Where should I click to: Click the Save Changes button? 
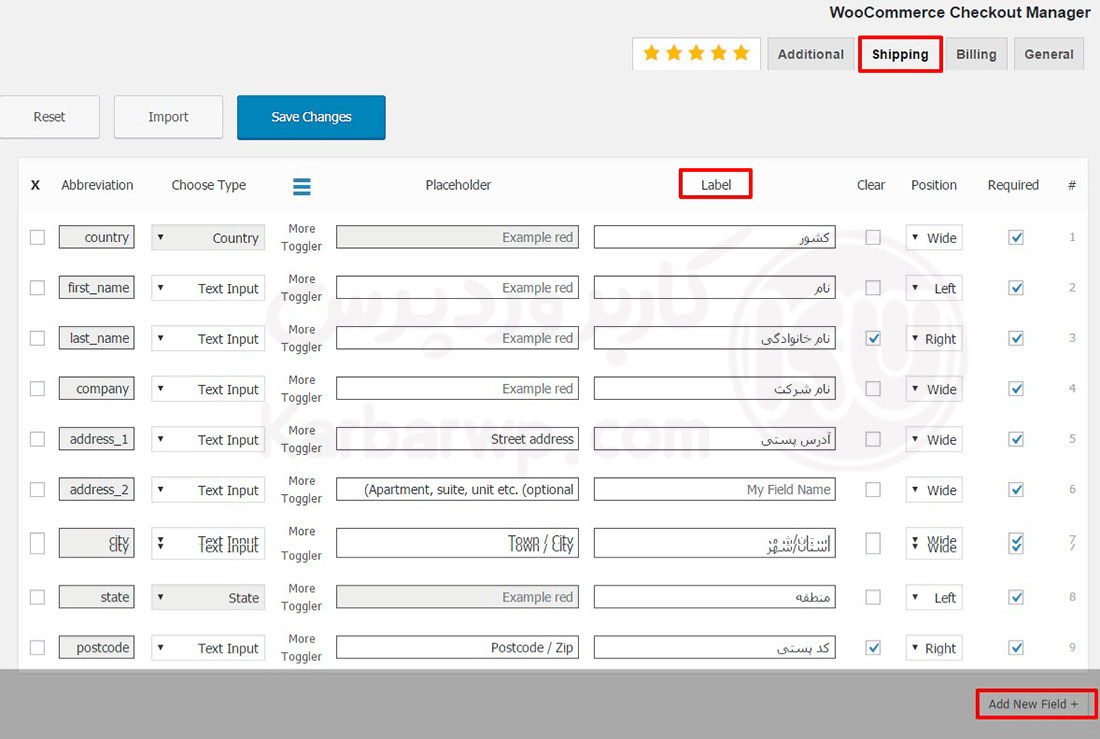(311, 117)
